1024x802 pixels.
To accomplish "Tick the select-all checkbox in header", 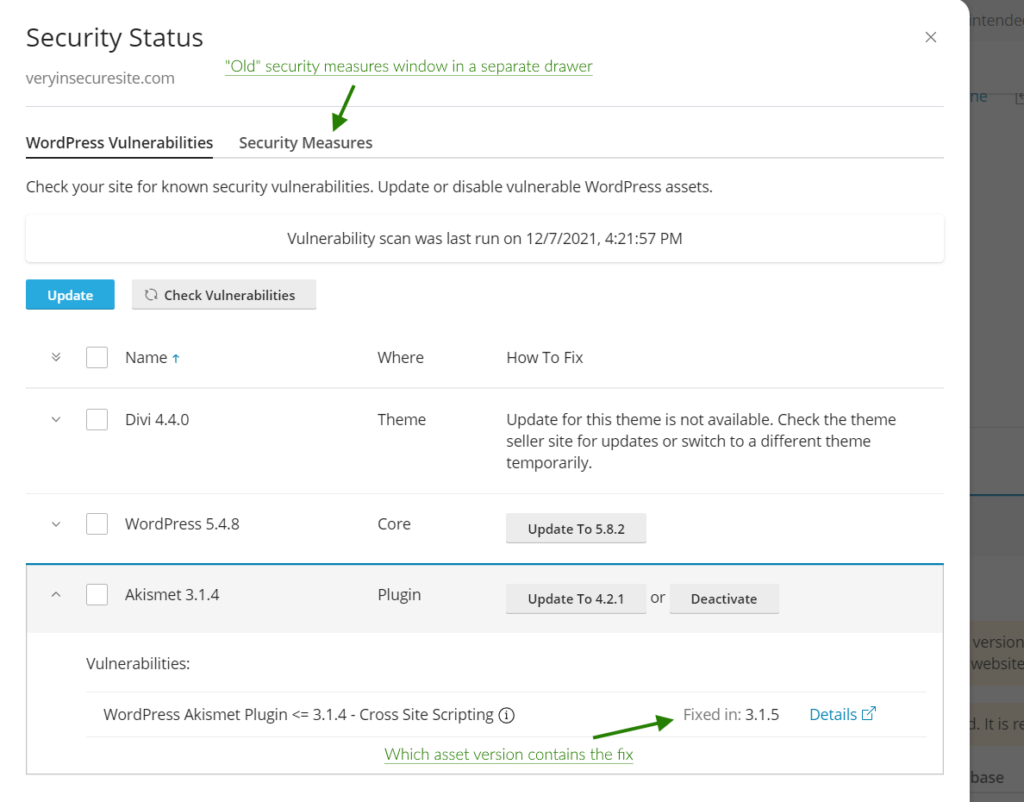I will (97, 357).
